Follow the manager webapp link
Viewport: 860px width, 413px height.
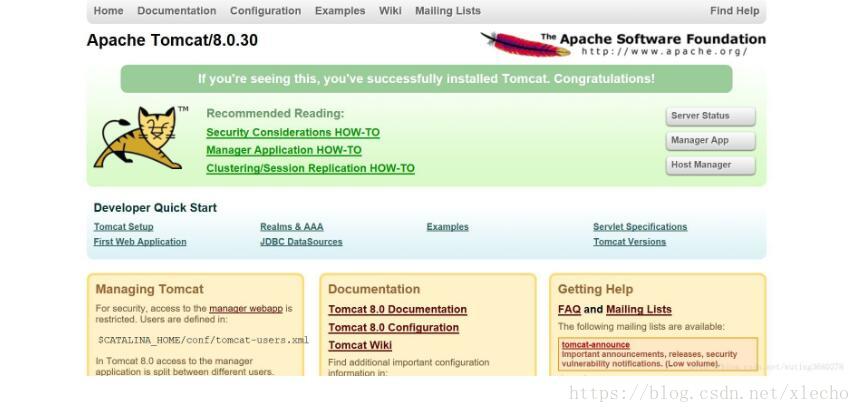(246, 309)
